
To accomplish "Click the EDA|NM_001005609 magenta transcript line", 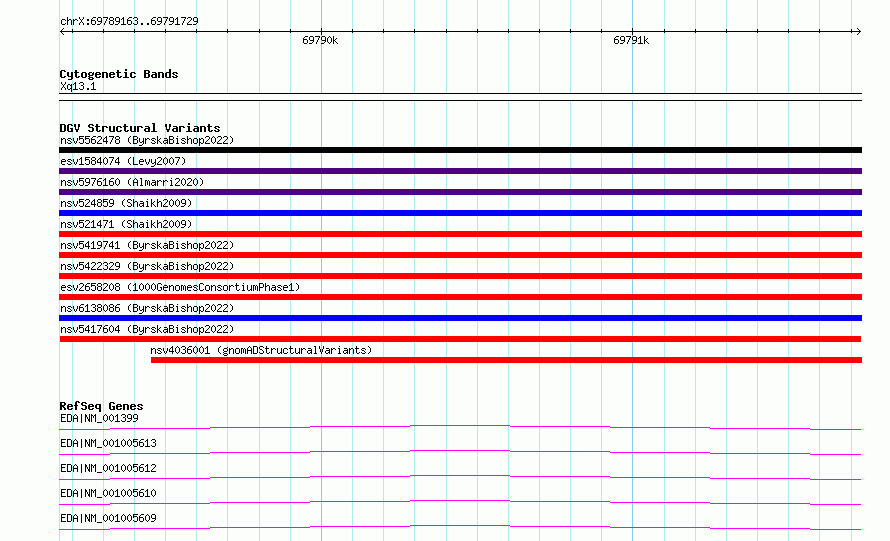I will pyautogui.click(x=460, y=527).
